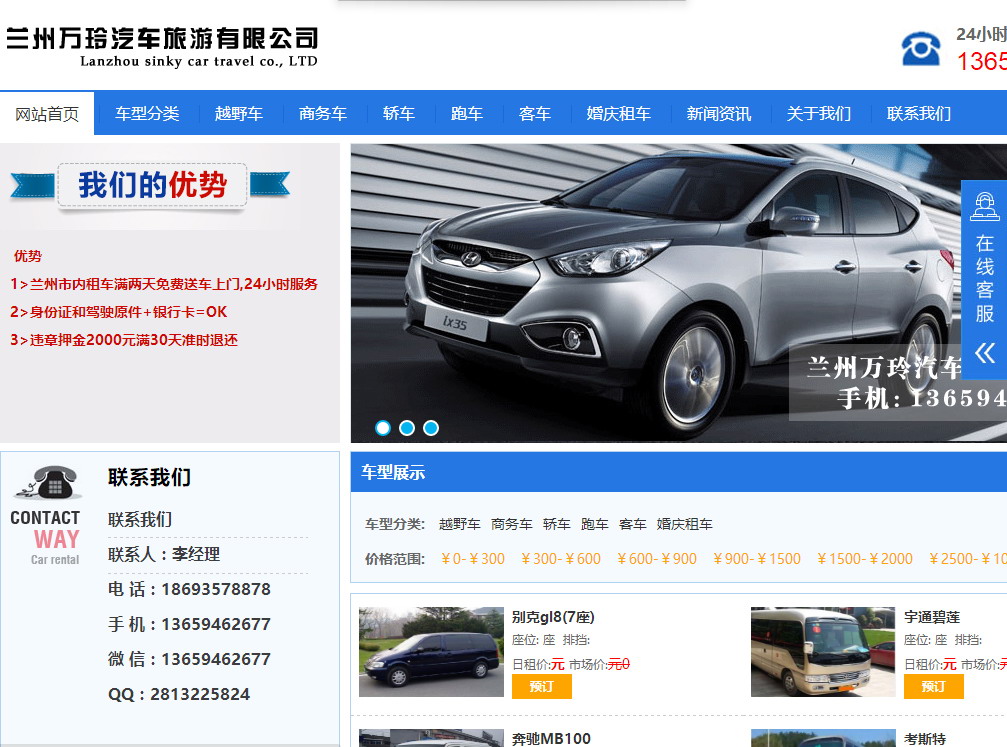
Task: Click the 联系我们 link under contact heading
Action: tap(140, 519)
